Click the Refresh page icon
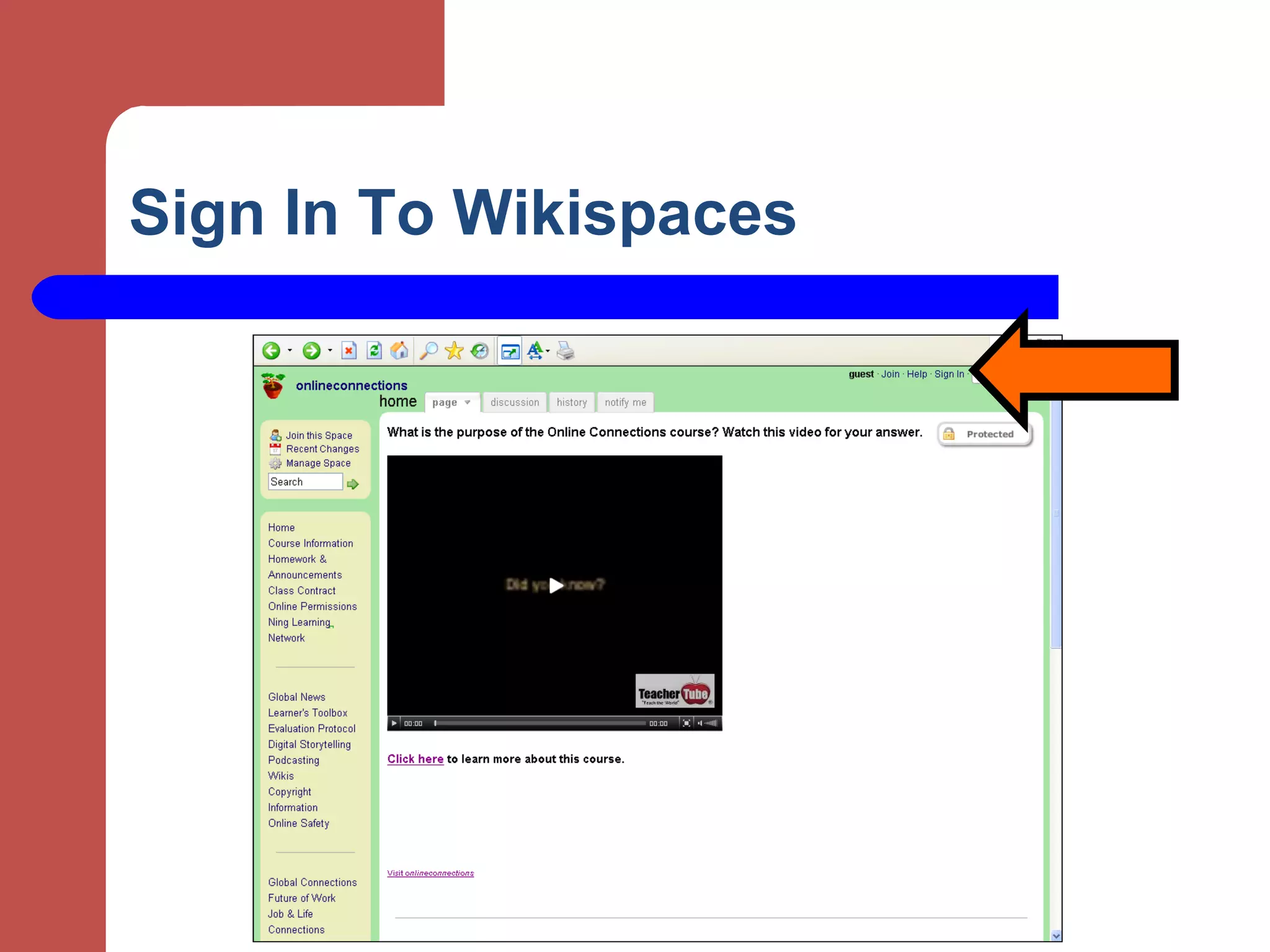1270x952 pixels. point(374,351)
